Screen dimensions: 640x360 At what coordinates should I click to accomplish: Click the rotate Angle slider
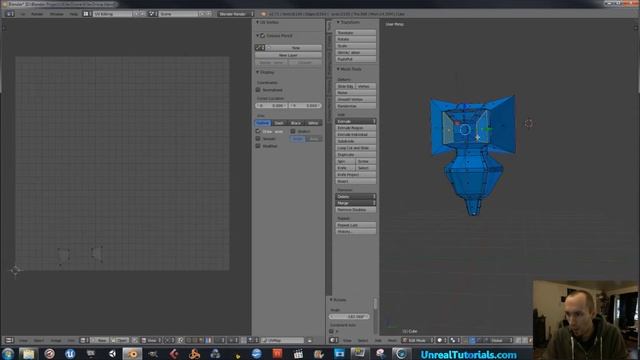pos(349,316)
